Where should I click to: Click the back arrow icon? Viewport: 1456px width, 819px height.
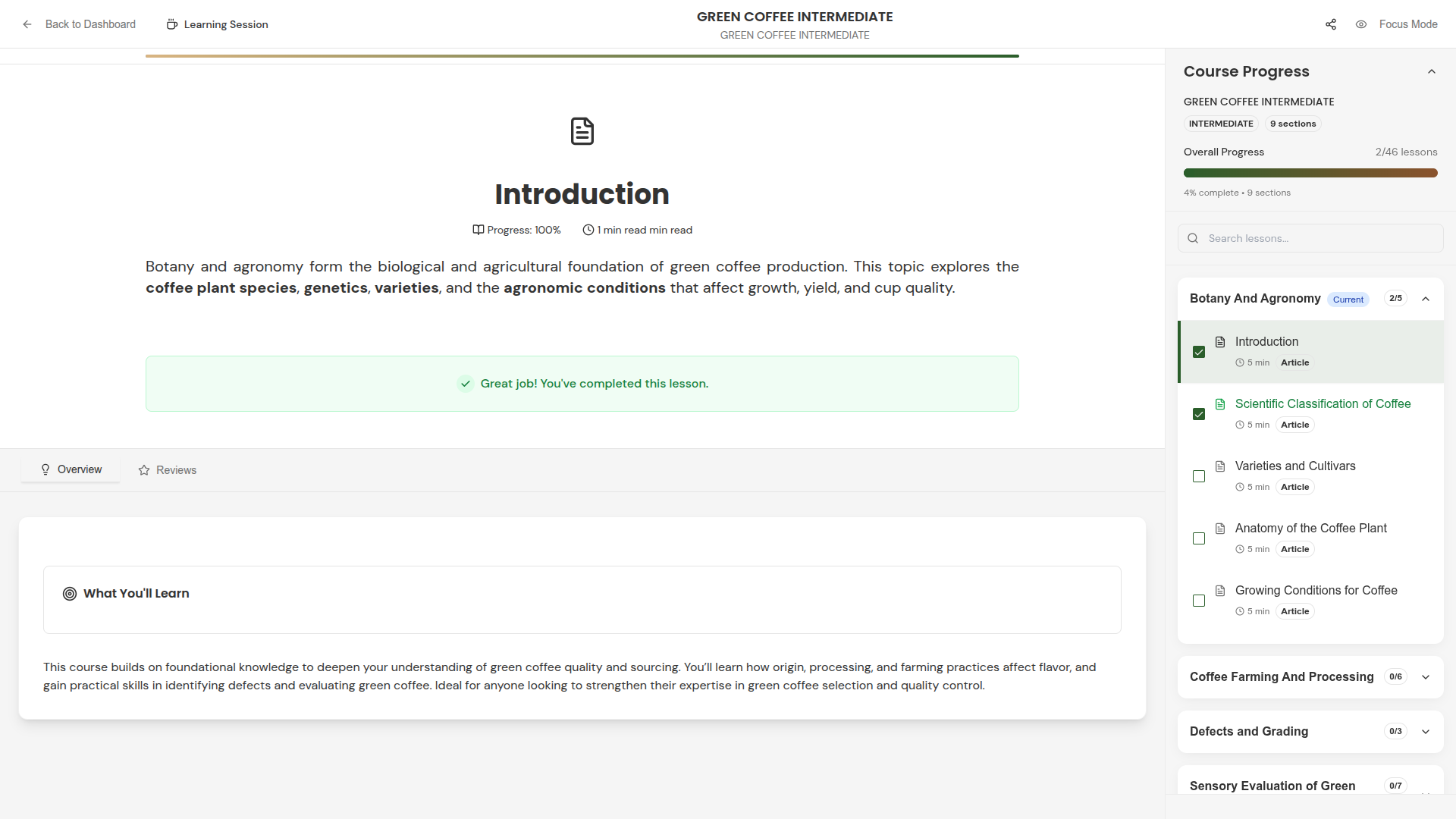(x=27, y=24)
